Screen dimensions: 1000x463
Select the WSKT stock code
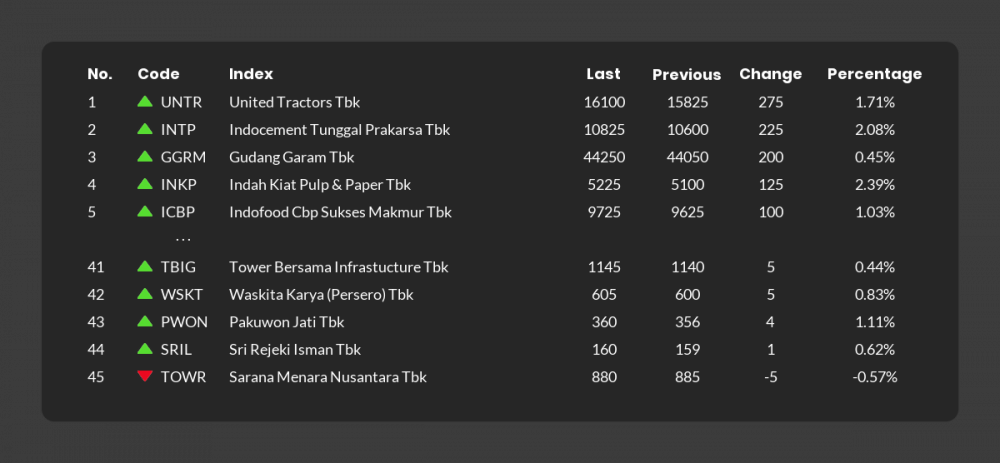(182, 295)
